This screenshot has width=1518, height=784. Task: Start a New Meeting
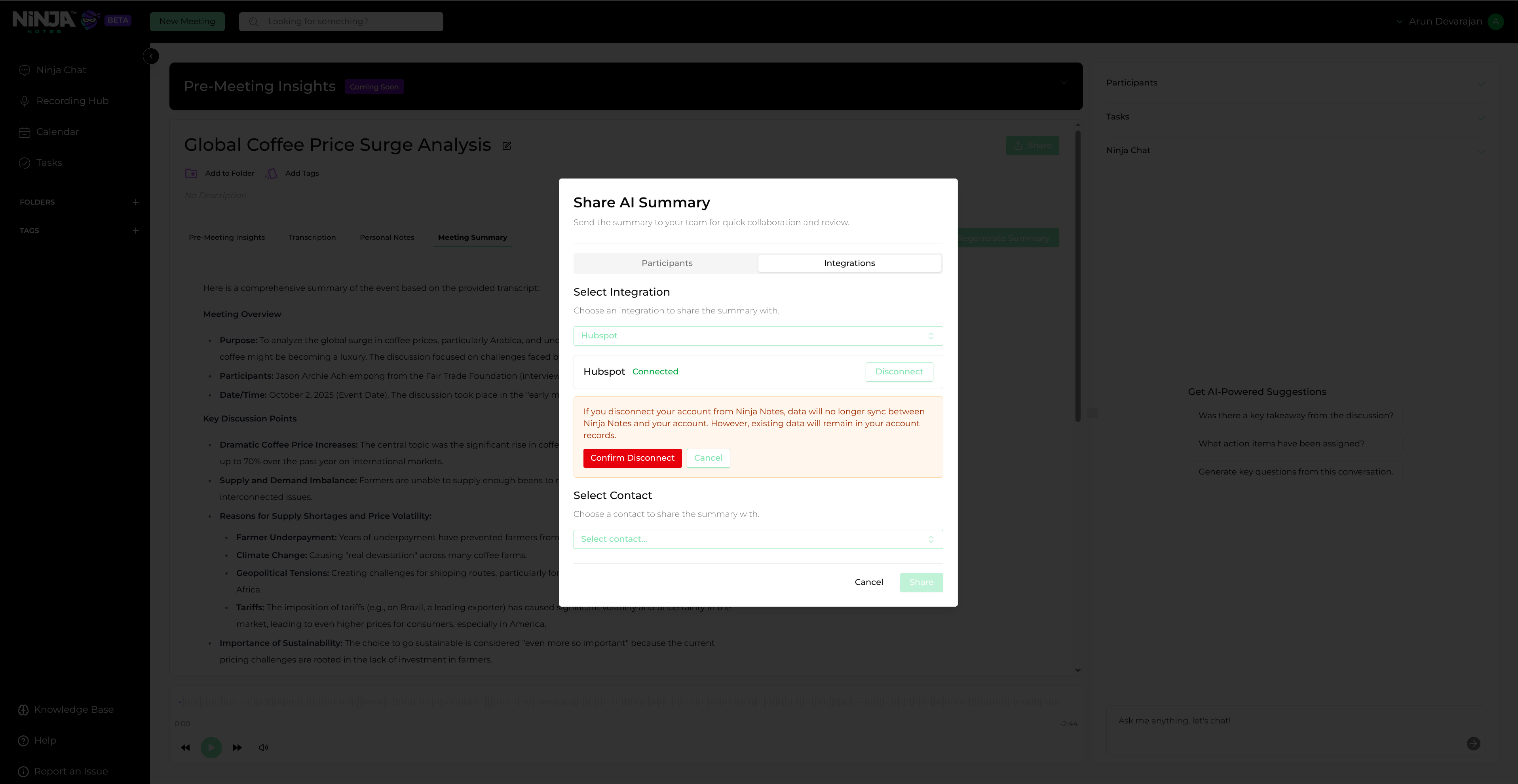tap(187, 22)
